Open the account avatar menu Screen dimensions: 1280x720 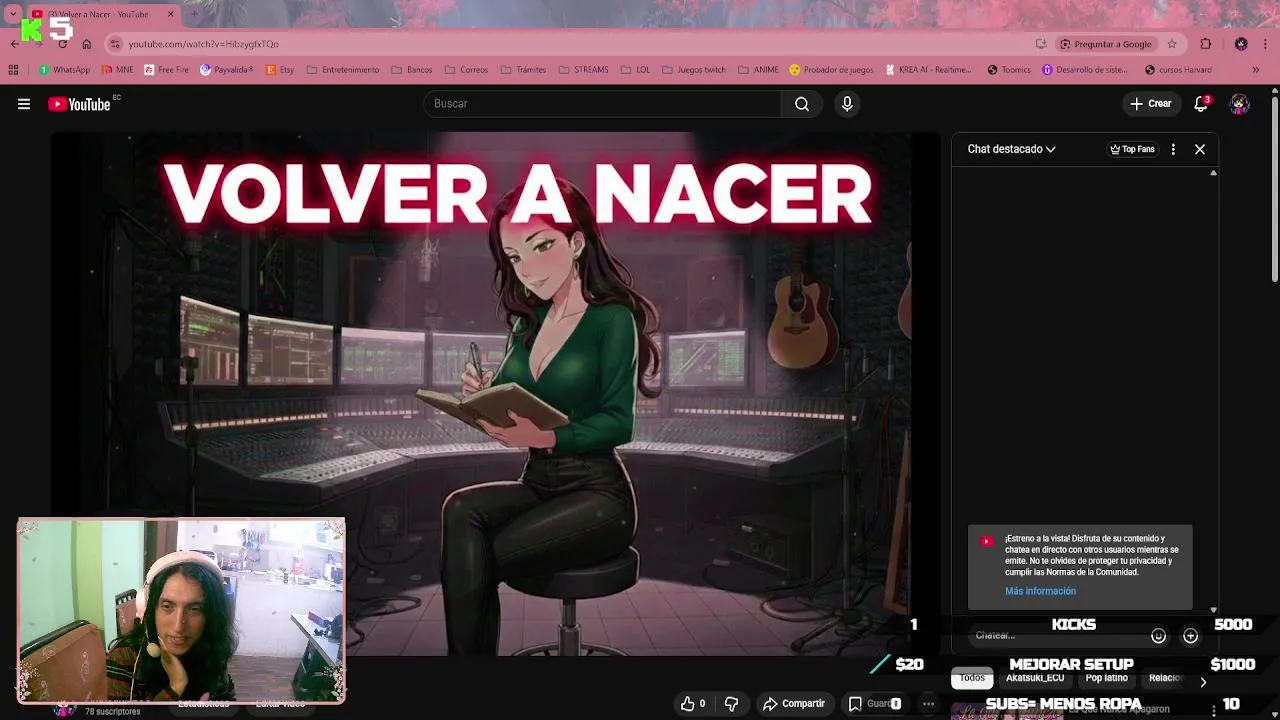coord(1239,104)
